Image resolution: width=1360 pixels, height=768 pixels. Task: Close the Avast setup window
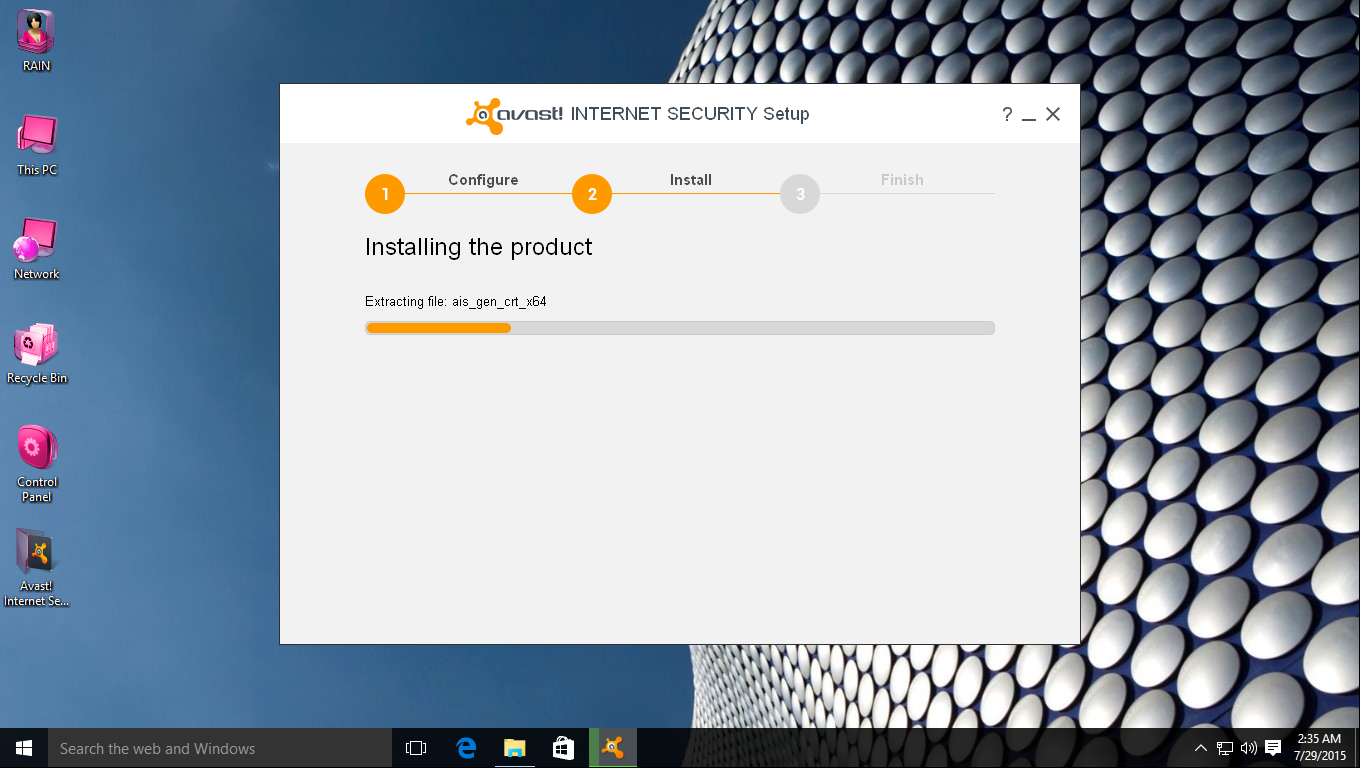1053,115
